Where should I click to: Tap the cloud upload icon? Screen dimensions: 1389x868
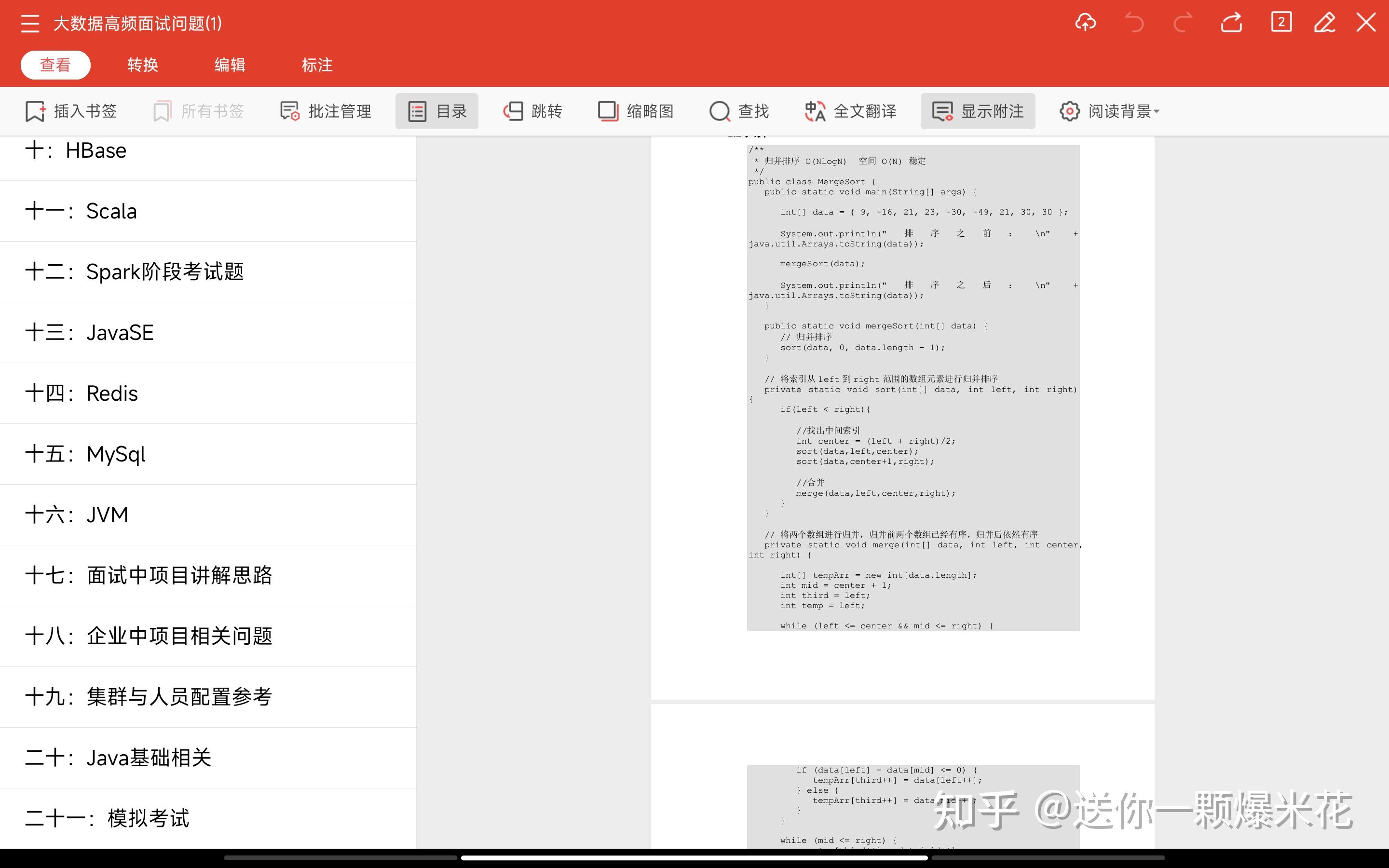tap(1085, 23)
